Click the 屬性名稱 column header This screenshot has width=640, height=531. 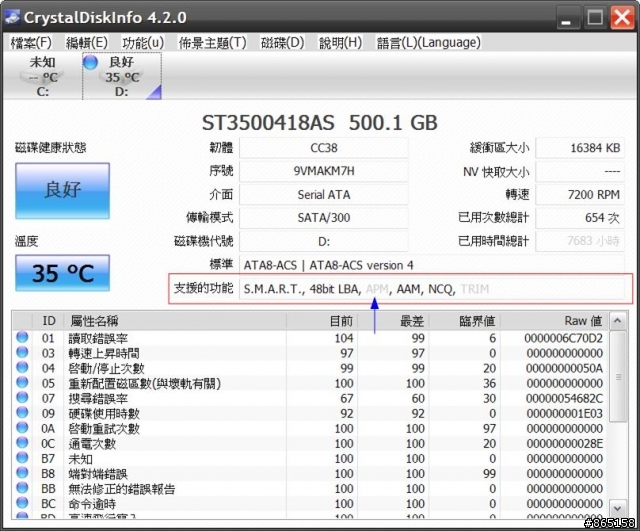click(x=175, y=321)
